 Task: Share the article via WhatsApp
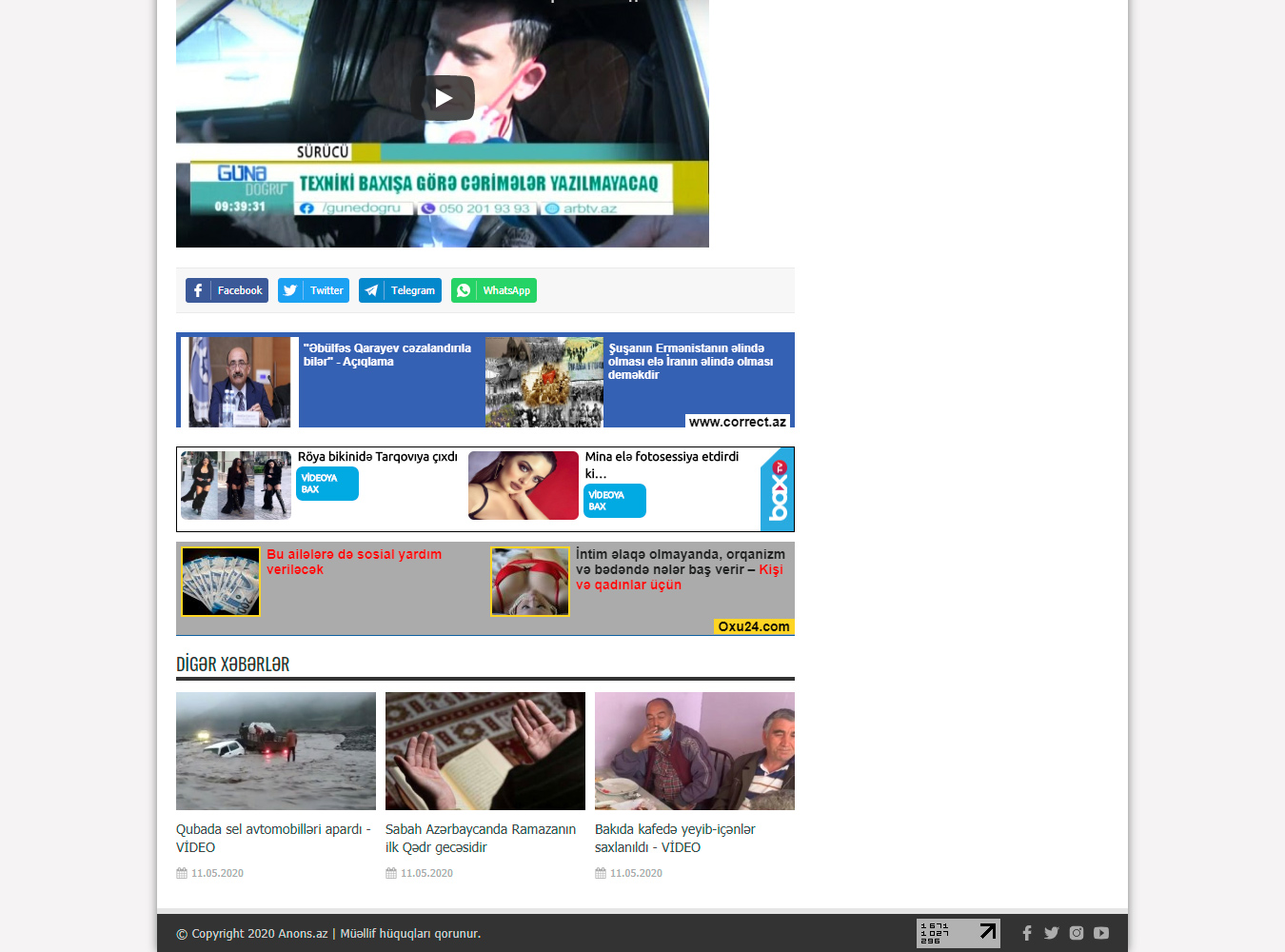click(493, 290)
